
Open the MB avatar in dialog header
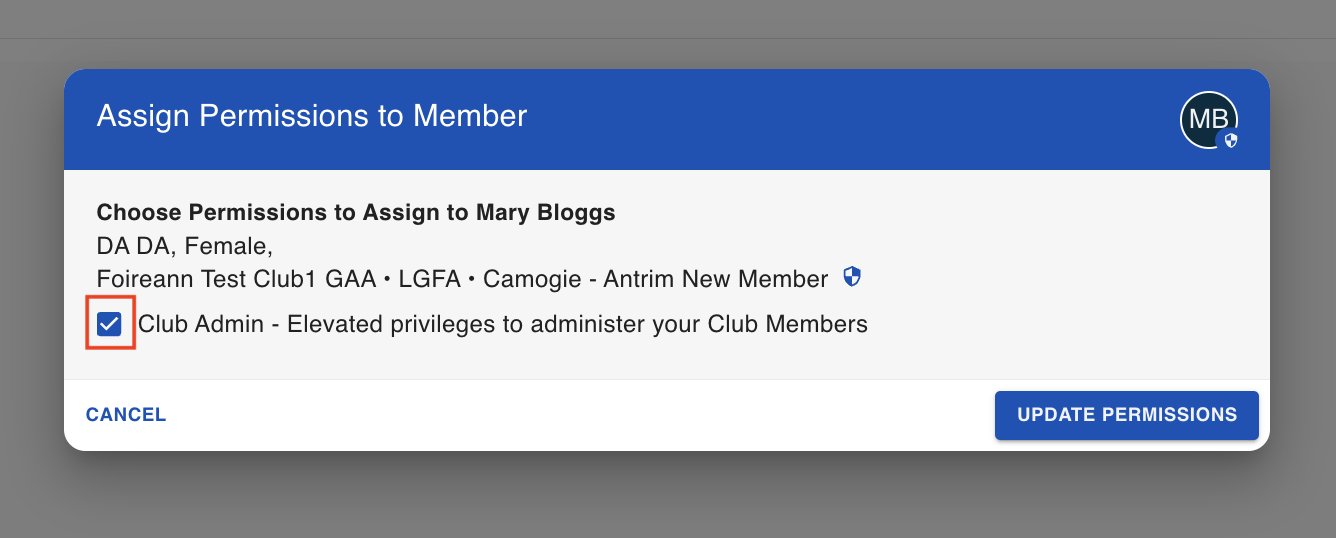(1209, 121)
